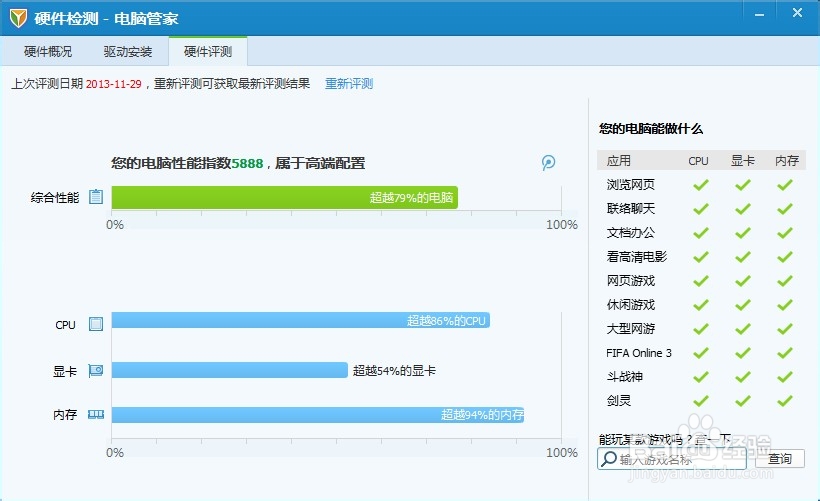Click the 看高清电影 row label

click(x=637, y=257)
